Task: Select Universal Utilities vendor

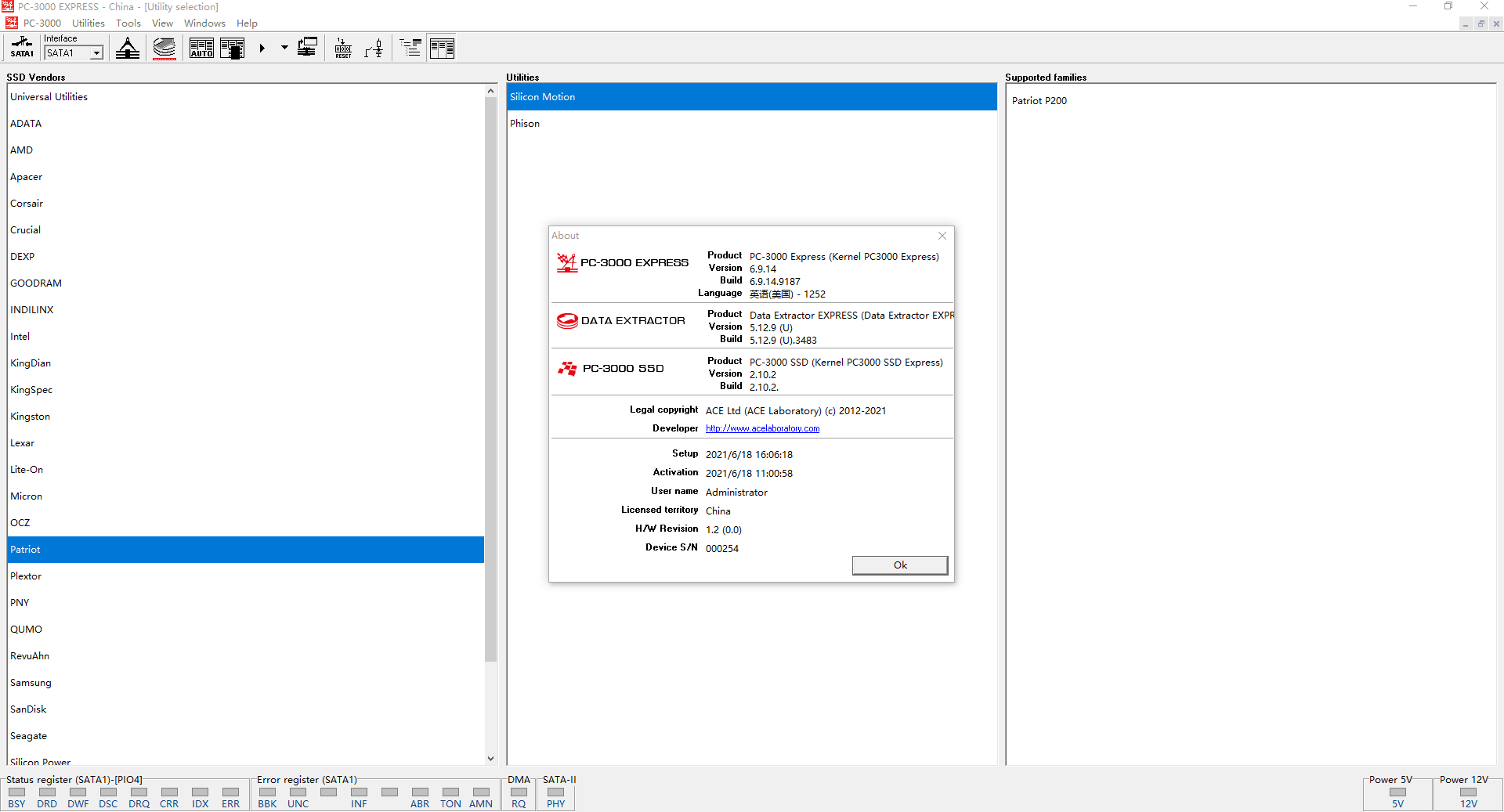Action: 246,97
